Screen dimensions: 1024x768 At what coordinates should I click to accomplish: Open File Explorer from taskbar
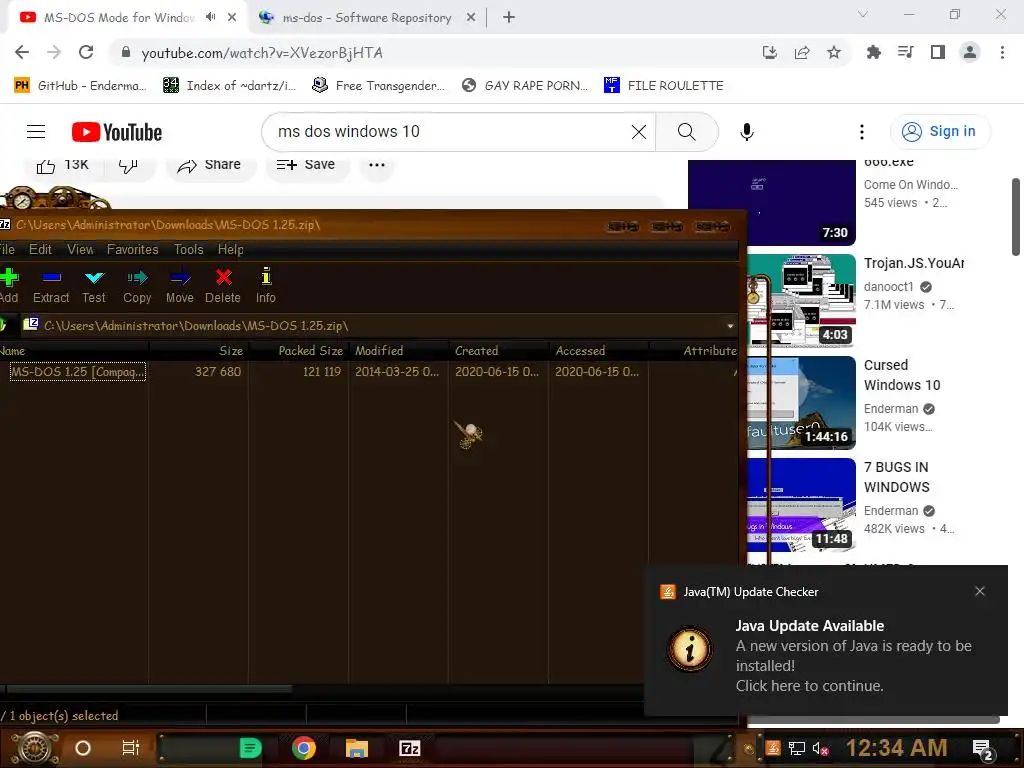[x=357, y=748]
